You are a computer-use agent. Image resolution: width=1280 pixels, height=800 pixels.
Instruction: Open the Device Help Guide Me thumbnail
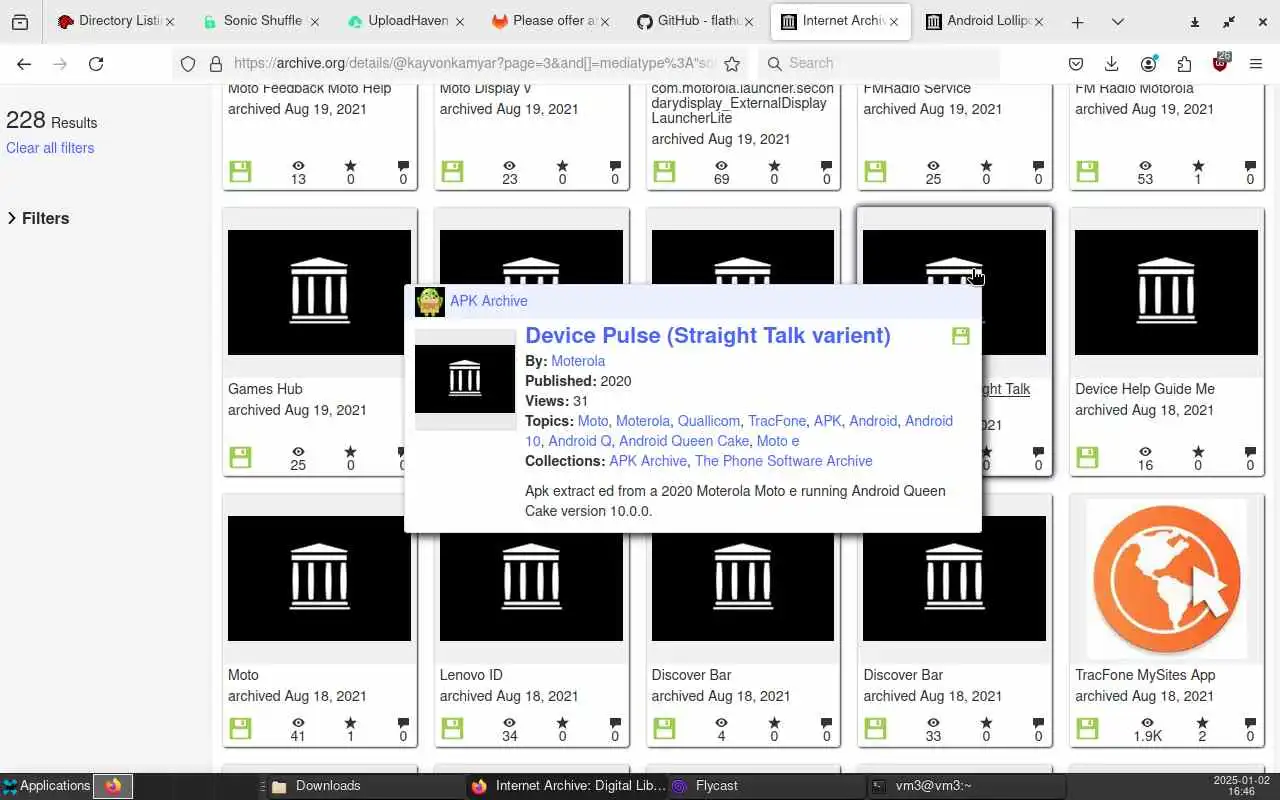[x=1166, y=293]
